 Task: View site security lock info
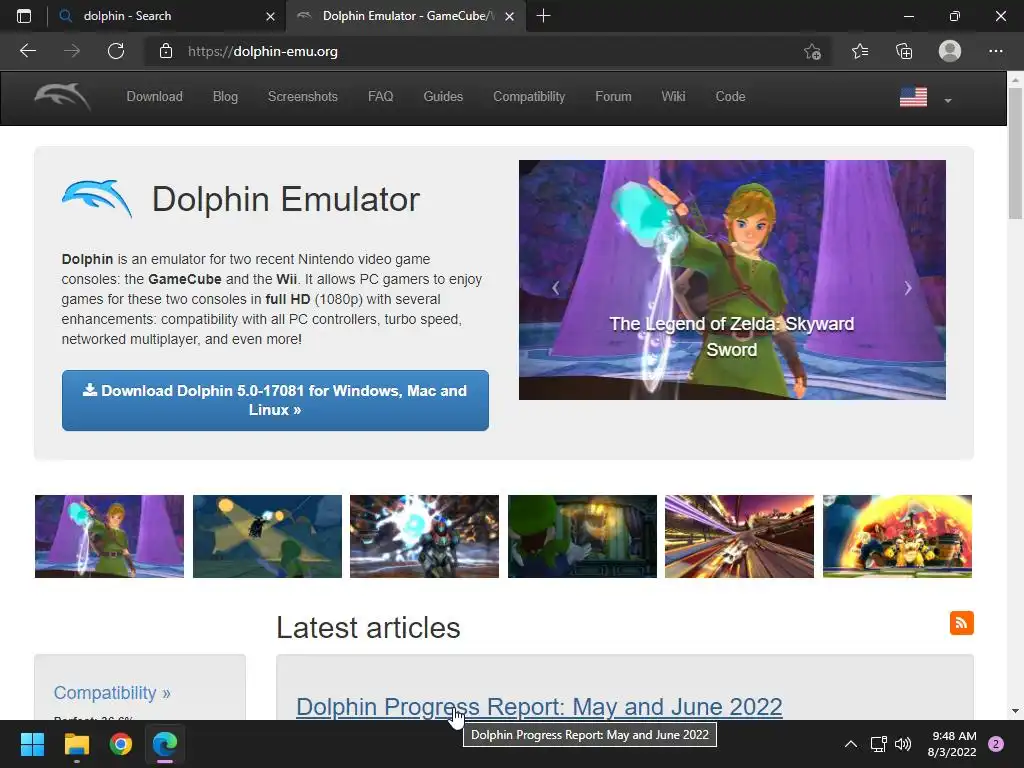(x=166, y=51)
